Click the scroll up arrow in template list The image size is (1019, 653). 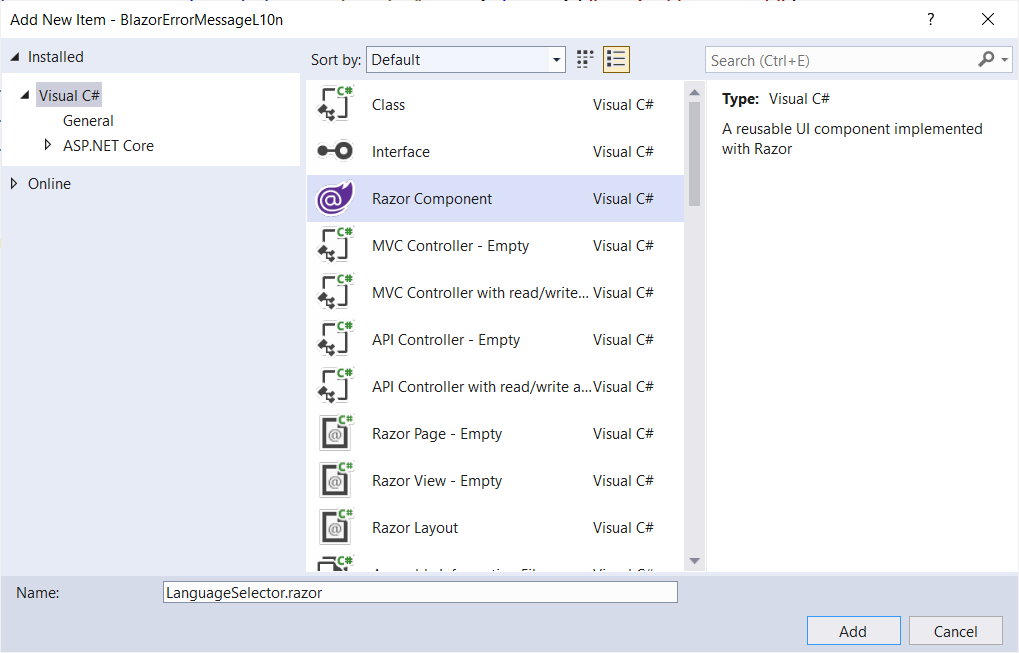pyautogui.click(x=694, y=92)
